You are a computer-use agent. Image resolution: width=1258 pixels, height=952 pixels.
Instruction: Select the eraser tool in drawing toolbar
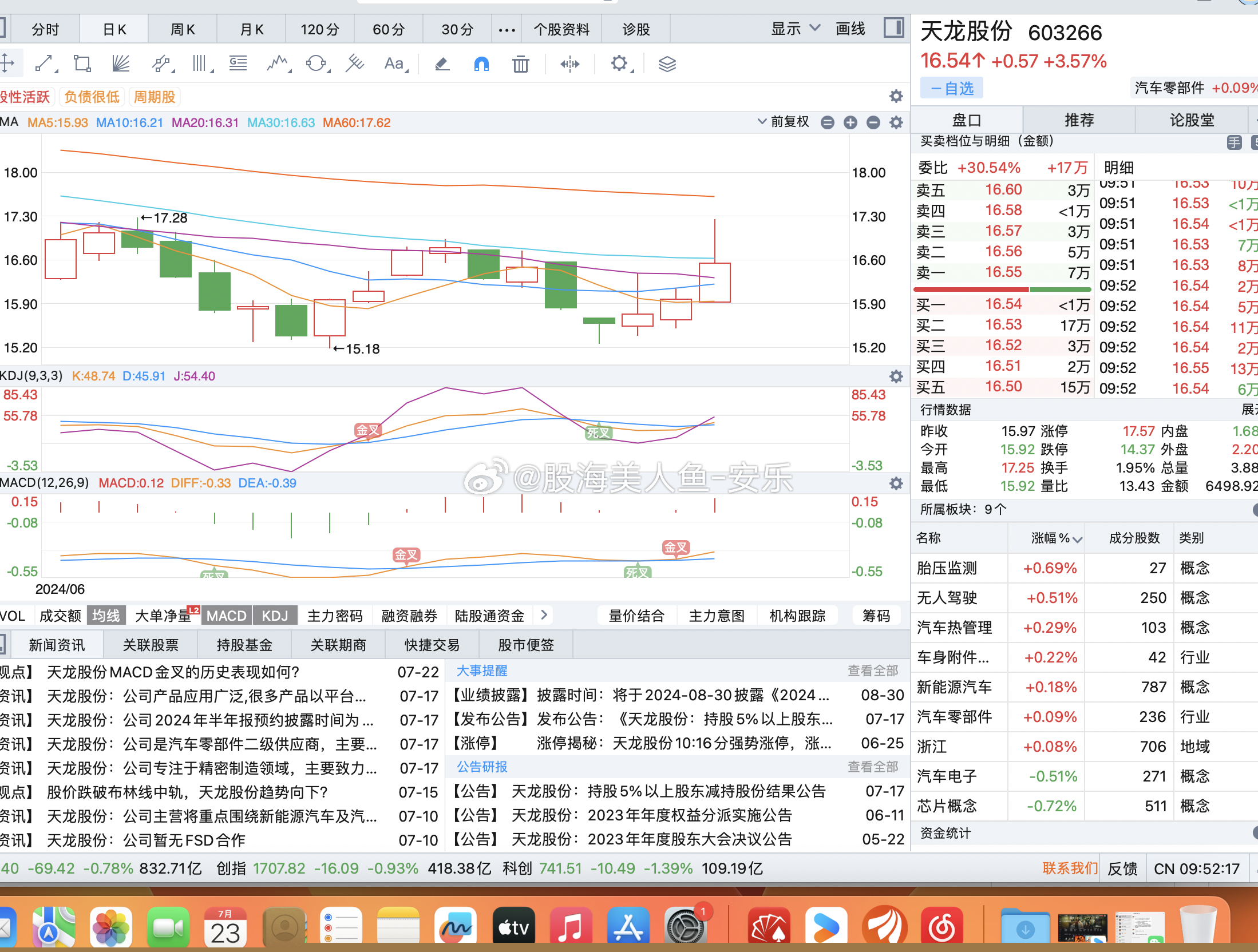(x=442, y=64)
